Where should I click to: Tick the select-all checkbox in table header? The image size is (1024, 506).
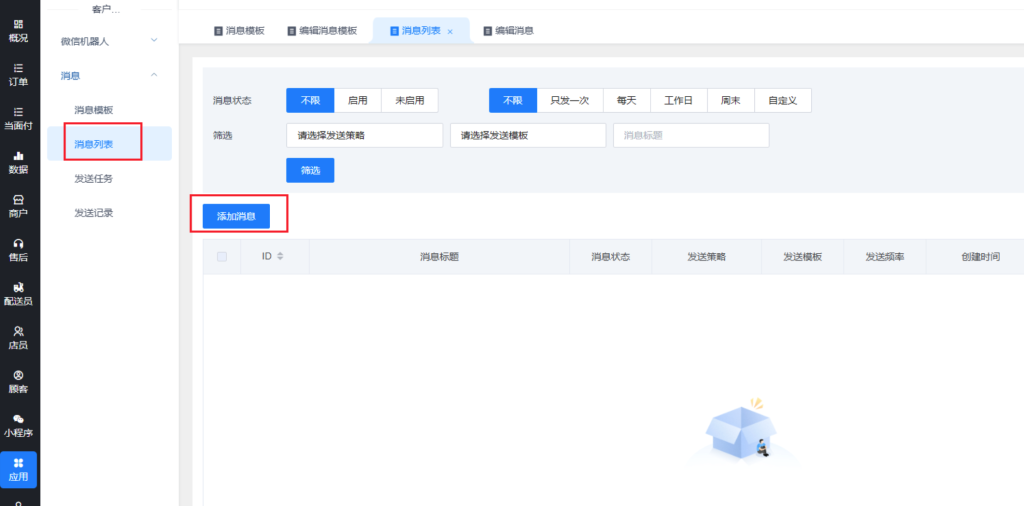tap(222, 257)
